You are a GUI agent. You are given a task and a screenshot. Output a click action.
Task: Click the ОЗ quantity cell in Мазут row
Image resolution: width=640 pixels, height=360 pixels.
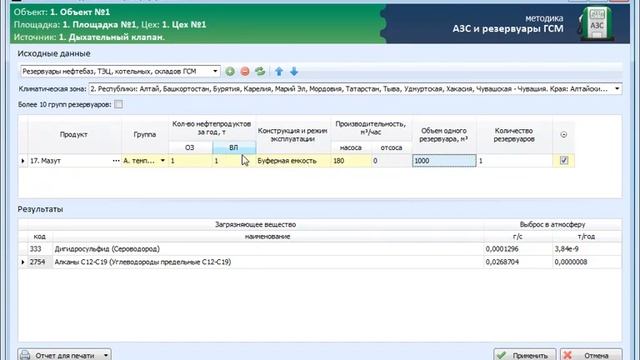coord(190,161)
